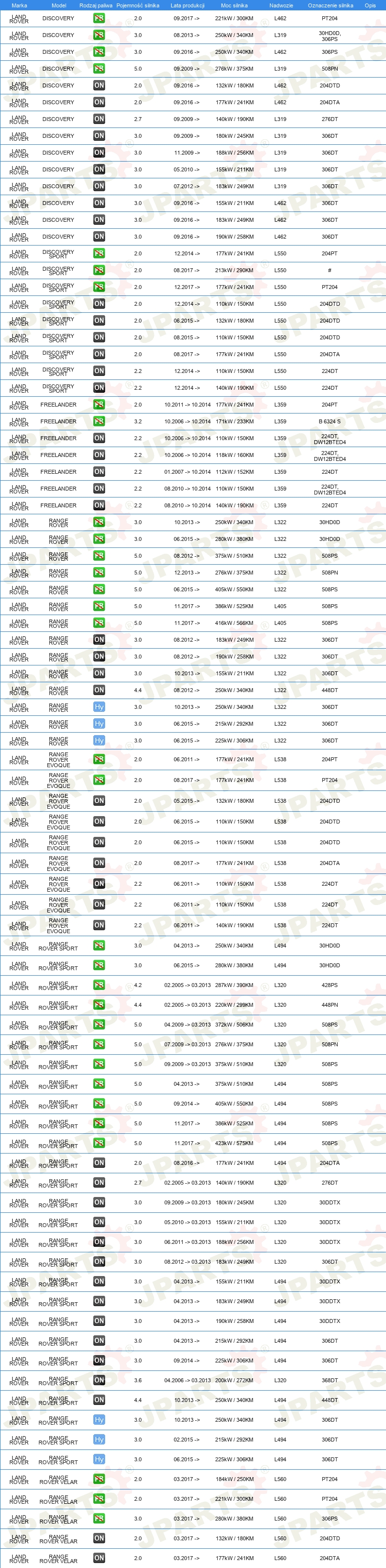Click diesel icon in Velar L560 204DTA row
This screenshot has width=386, height=1568.
(99, 1558)
